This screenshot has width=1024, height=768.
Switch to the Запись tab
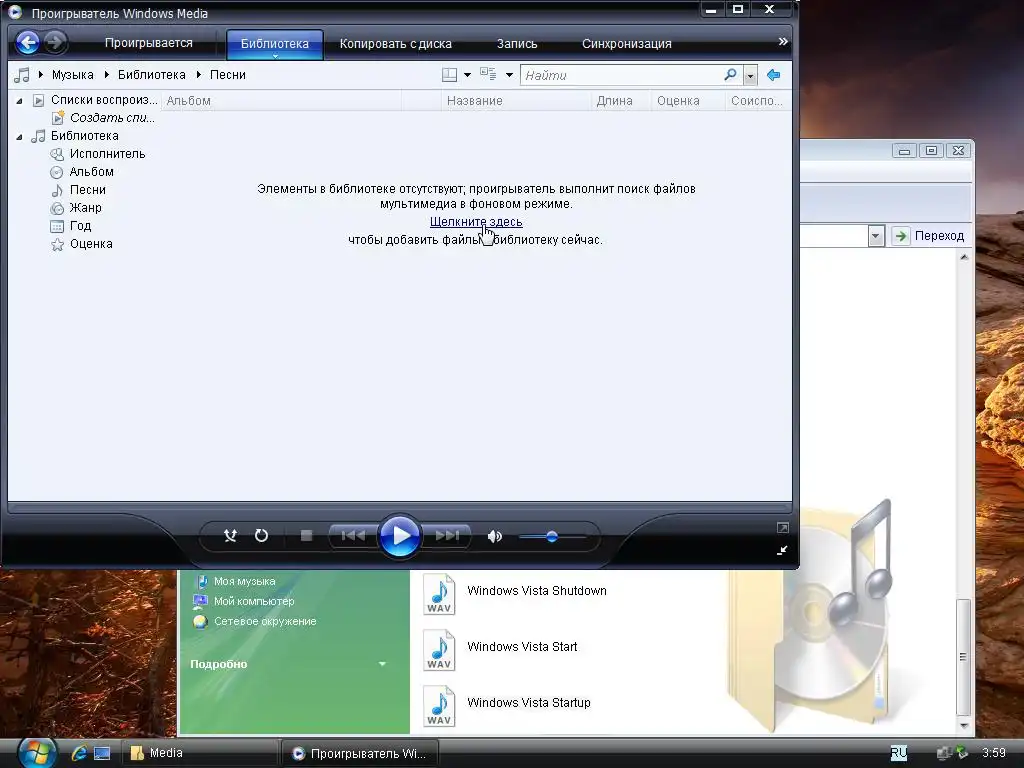click(517, 44)
